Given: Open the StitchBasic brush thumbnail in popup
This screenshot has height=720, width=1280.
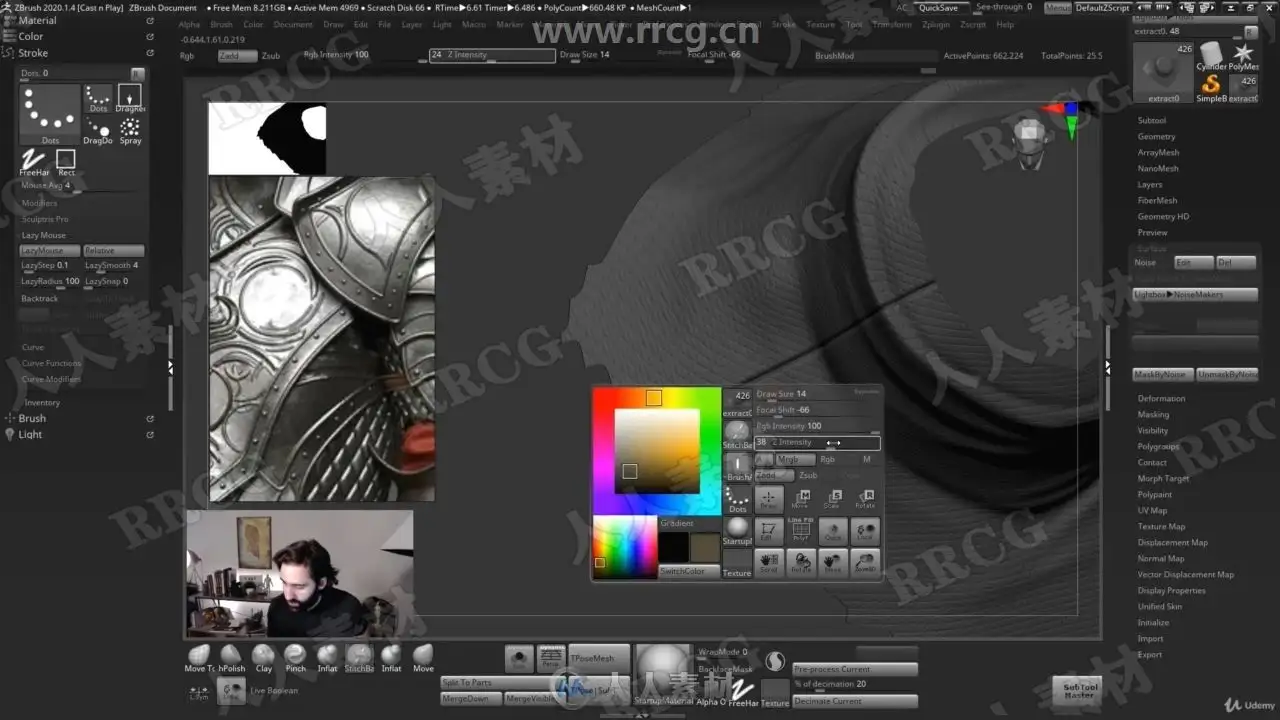Looking at the screenshot, I should (737, 434).
